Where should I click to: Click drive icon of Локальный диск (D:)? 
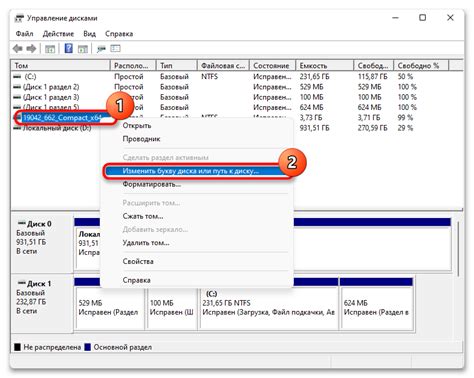[17, 128]
